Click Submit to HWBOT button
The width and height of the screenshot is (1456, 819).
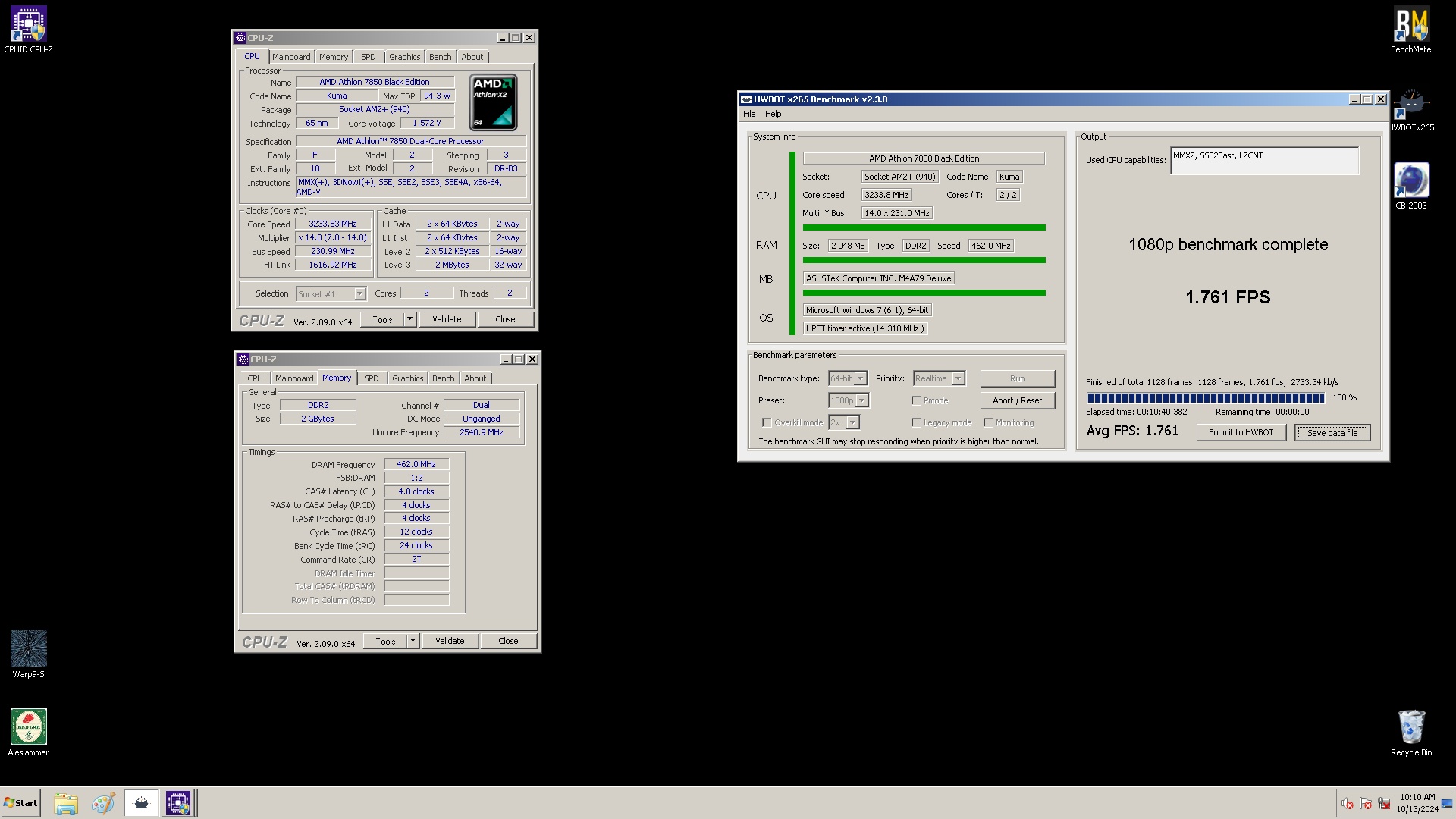pyautogui.click(x=1241, y=432)
